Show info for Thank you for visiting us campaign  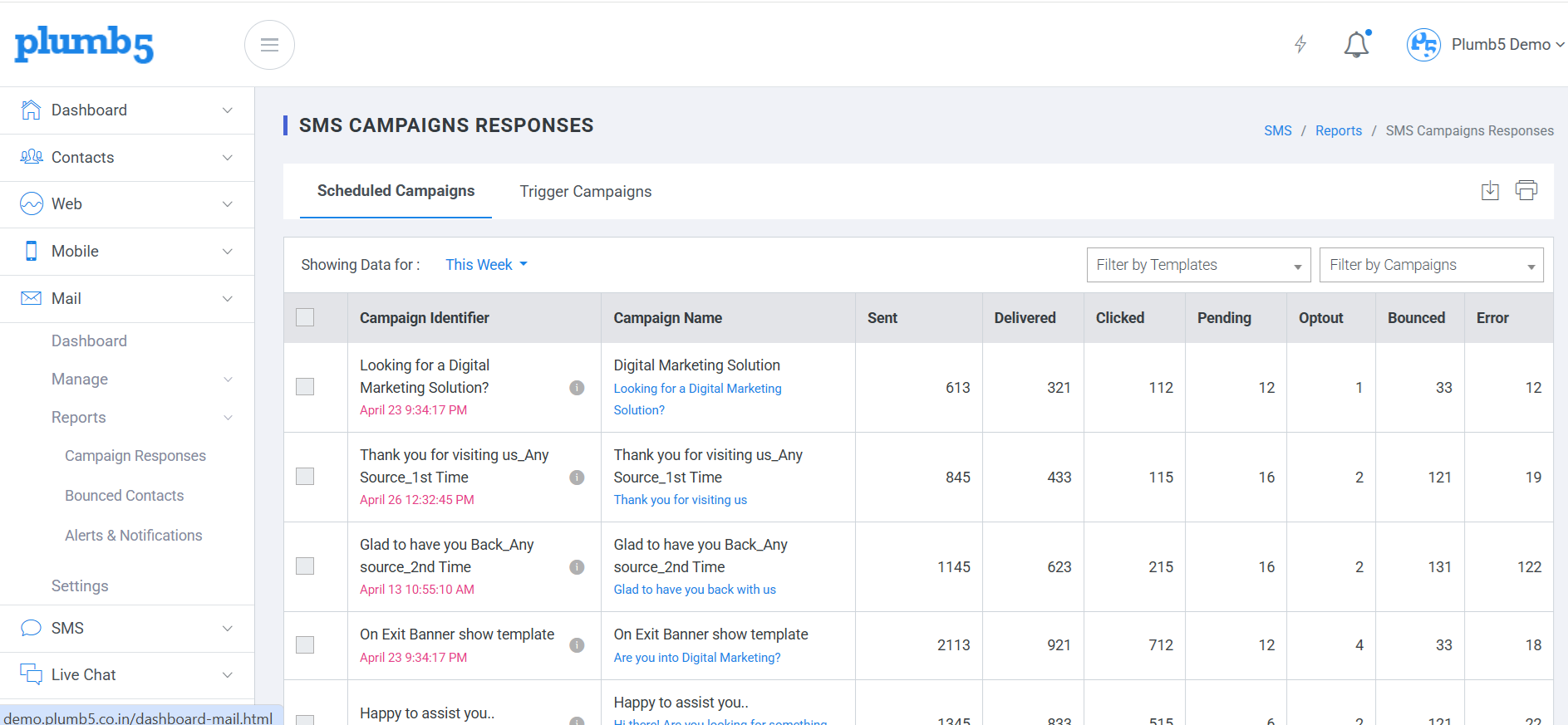pos(577,478)
